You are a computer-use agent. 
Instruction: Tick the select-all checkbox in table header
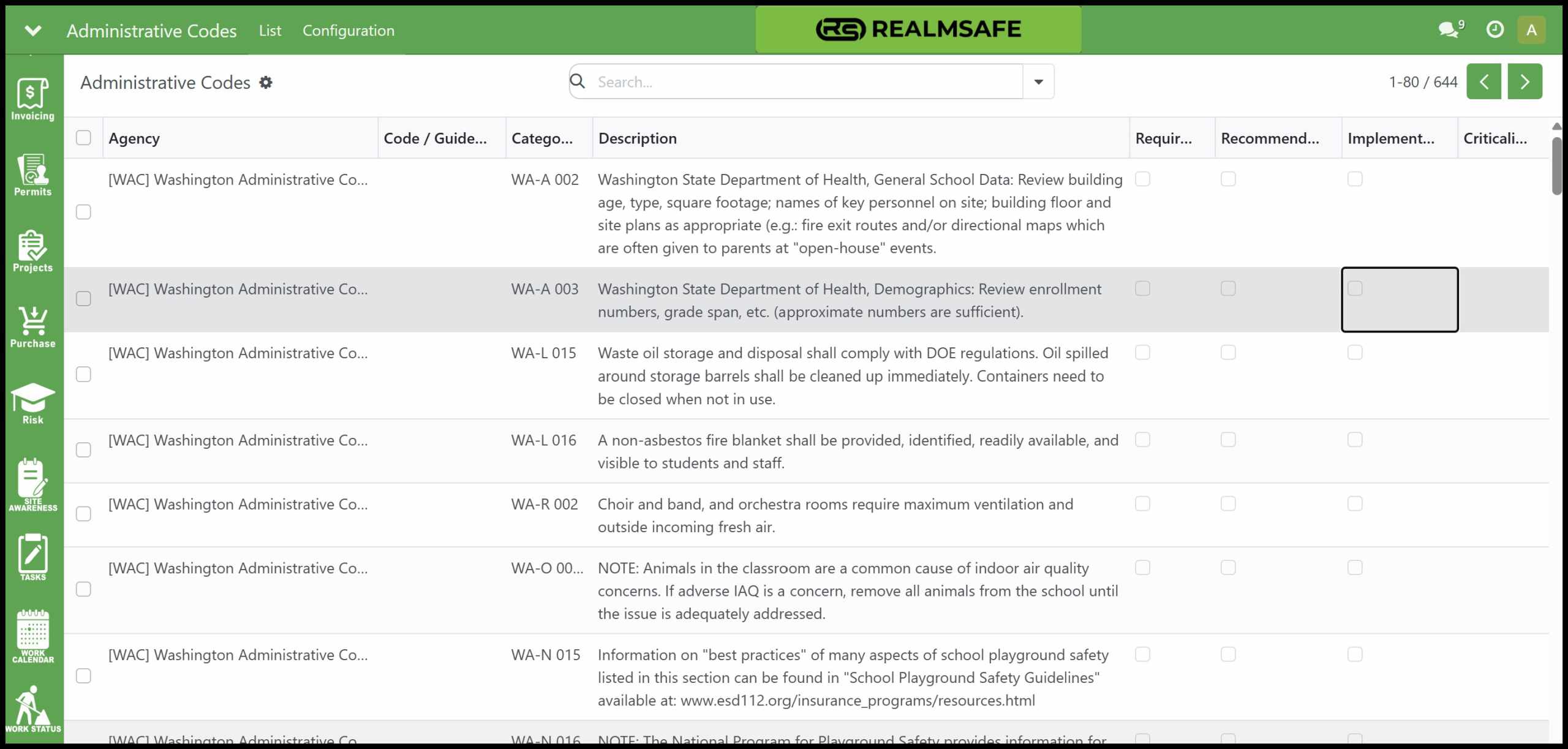[x=83, y=138]
